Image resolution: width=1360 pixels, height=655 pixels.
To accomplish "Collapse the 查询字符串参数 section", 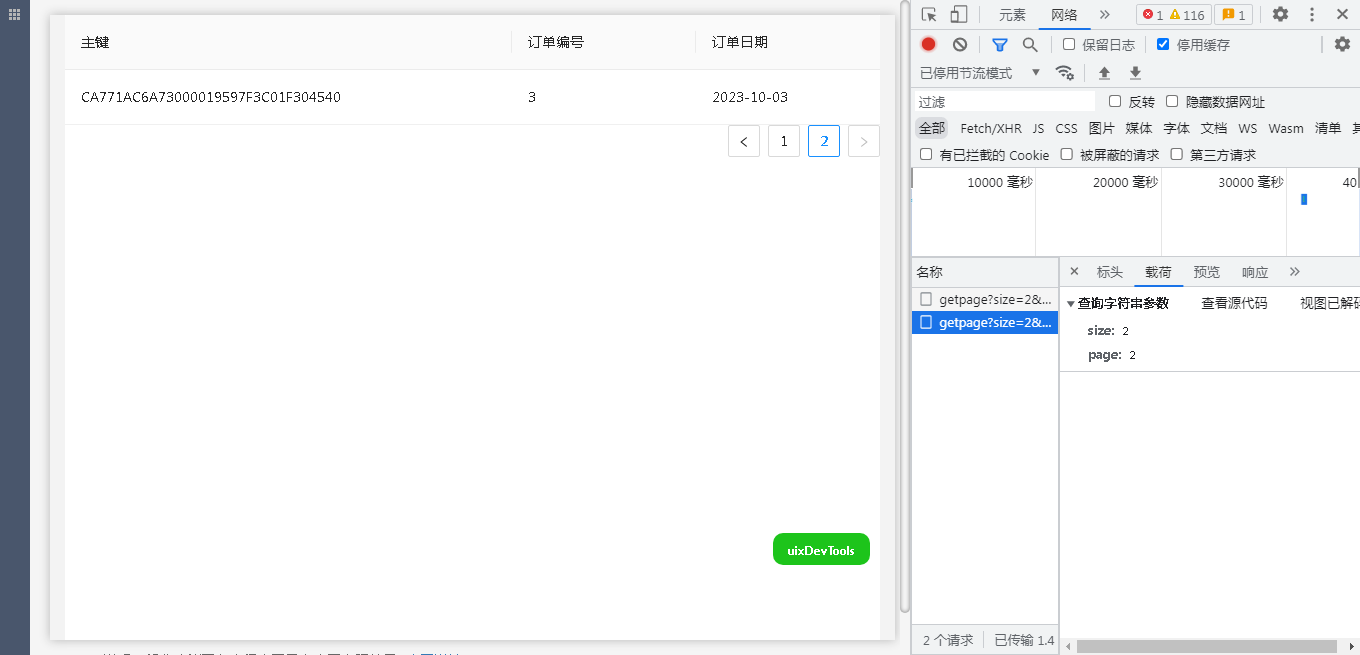I will click(1071, 304).
